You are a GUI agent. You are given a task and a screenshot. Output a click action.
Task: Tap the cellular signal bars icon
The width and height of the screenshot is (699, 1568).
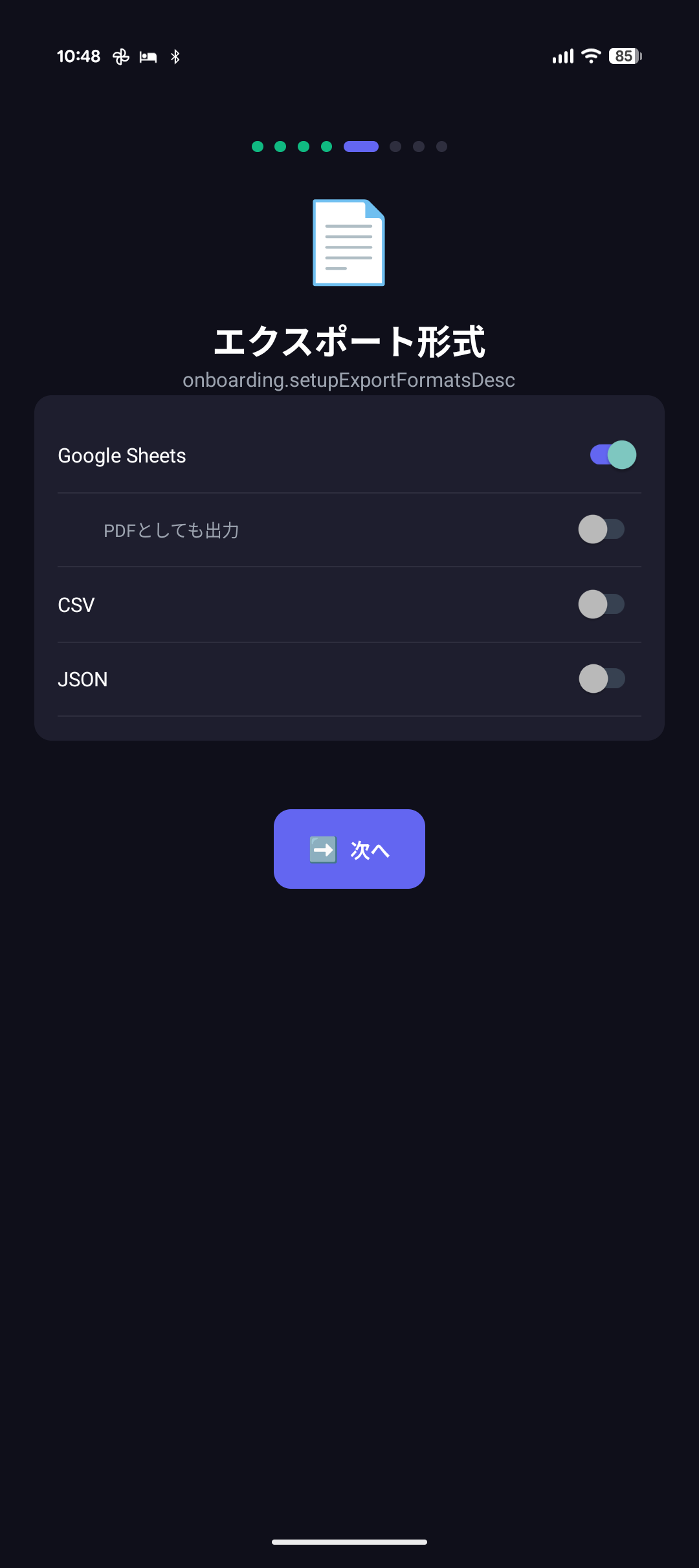tap(562, 56)
